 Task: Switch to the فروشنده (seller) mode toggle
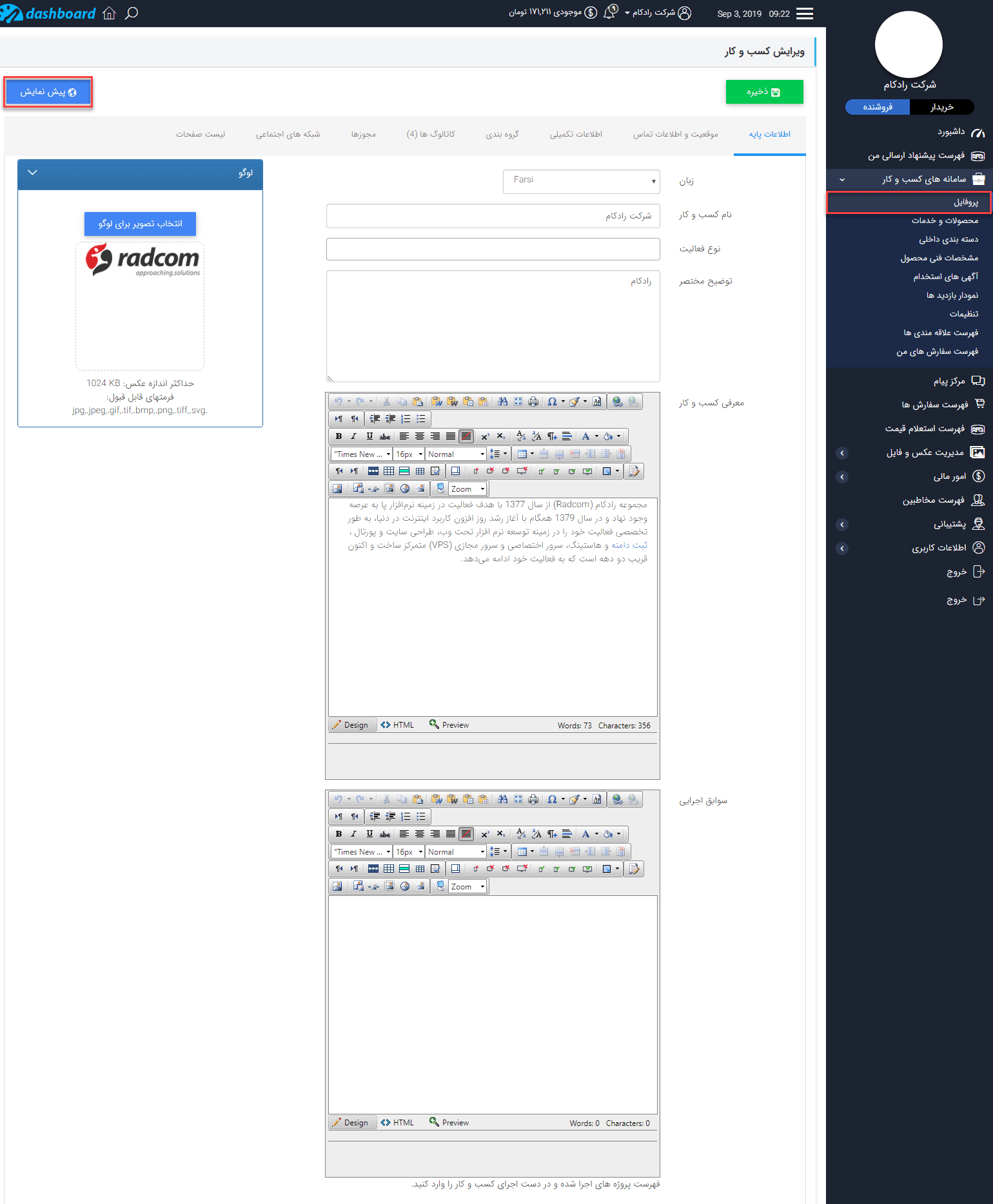pos(878,107)
